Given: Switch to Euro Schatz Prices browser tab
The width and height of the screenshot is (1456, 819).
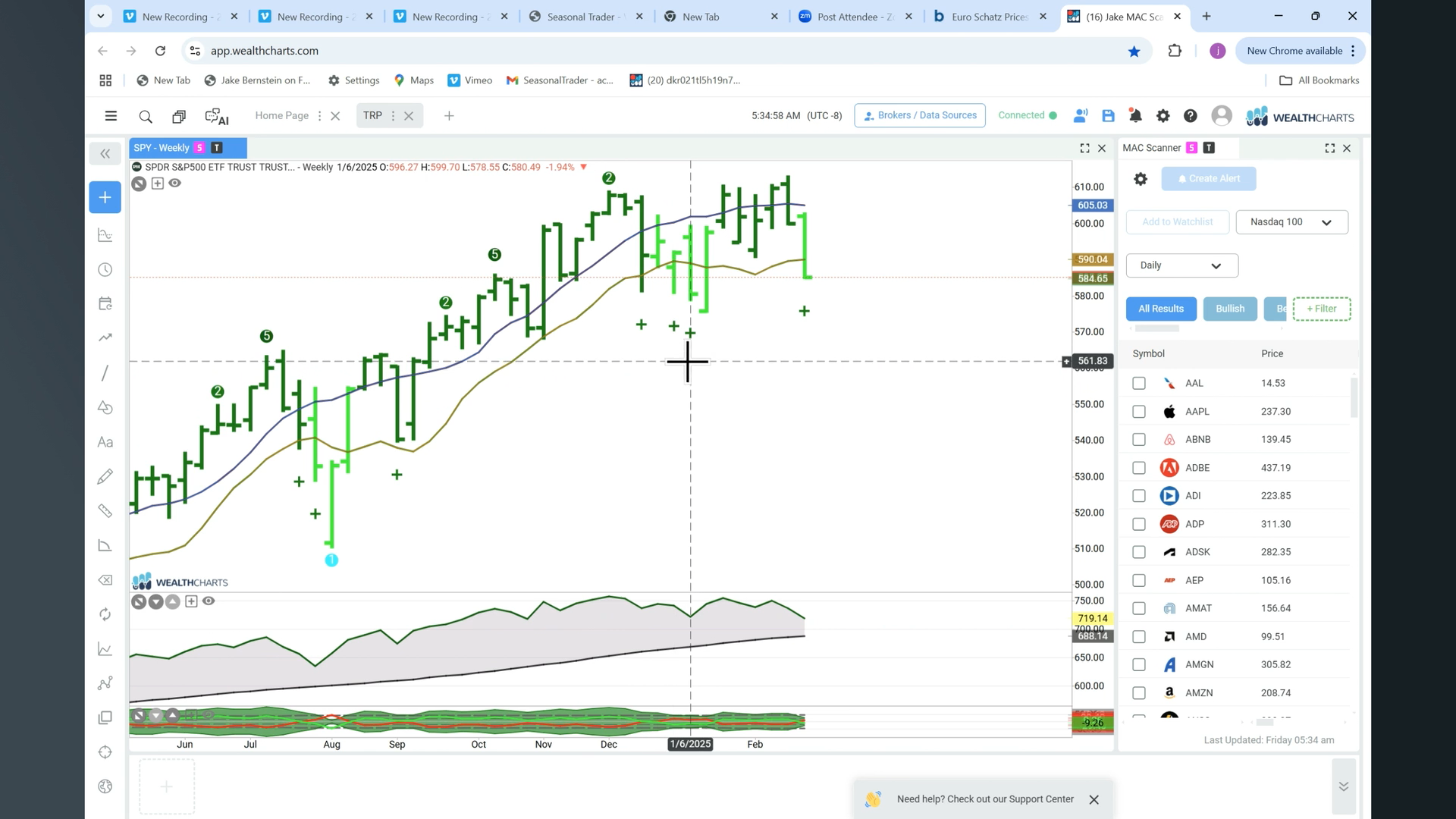Looking at the screenshot, I should pos(990,17).
